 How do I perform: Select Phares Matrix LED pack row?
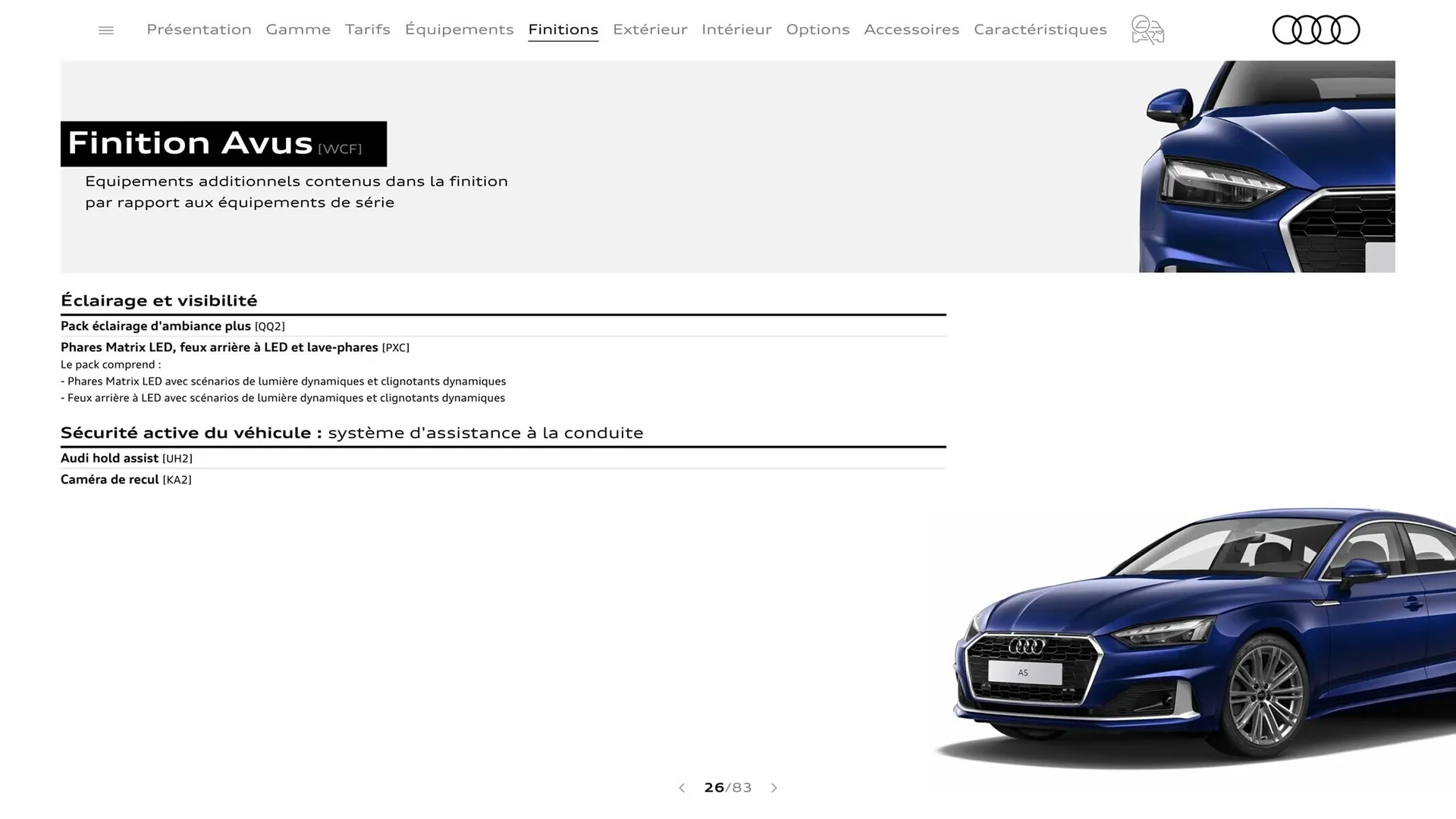tap(504, 347)
